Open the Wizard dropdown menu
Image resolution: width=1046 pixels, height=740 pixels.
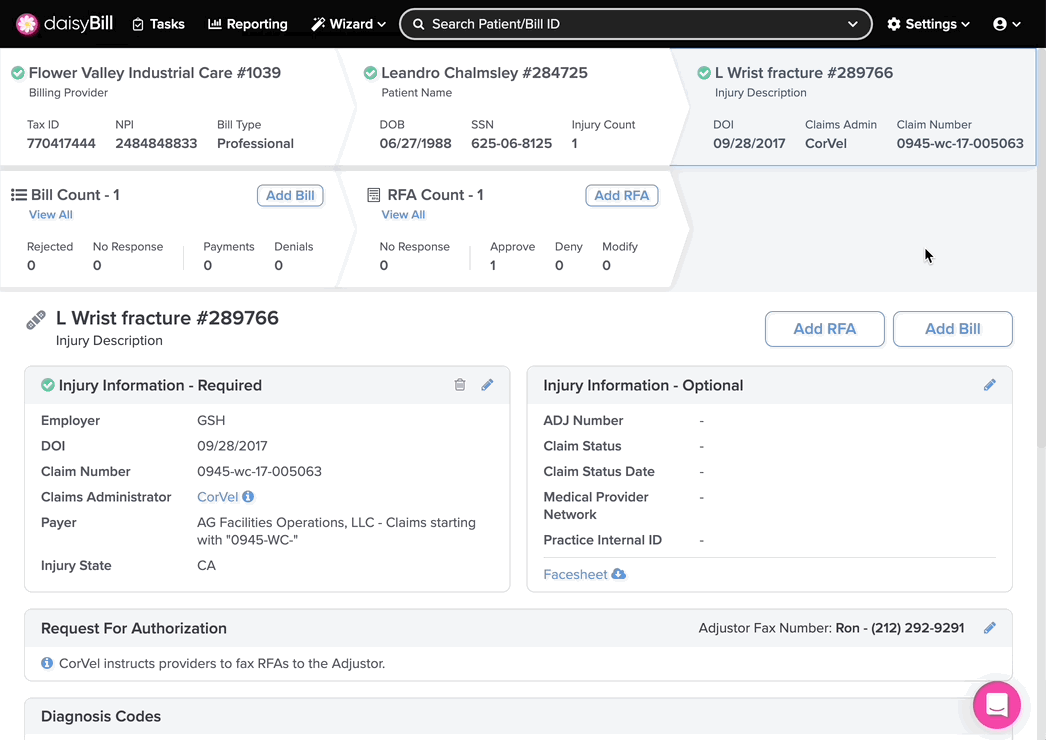(x=348, y=24)
